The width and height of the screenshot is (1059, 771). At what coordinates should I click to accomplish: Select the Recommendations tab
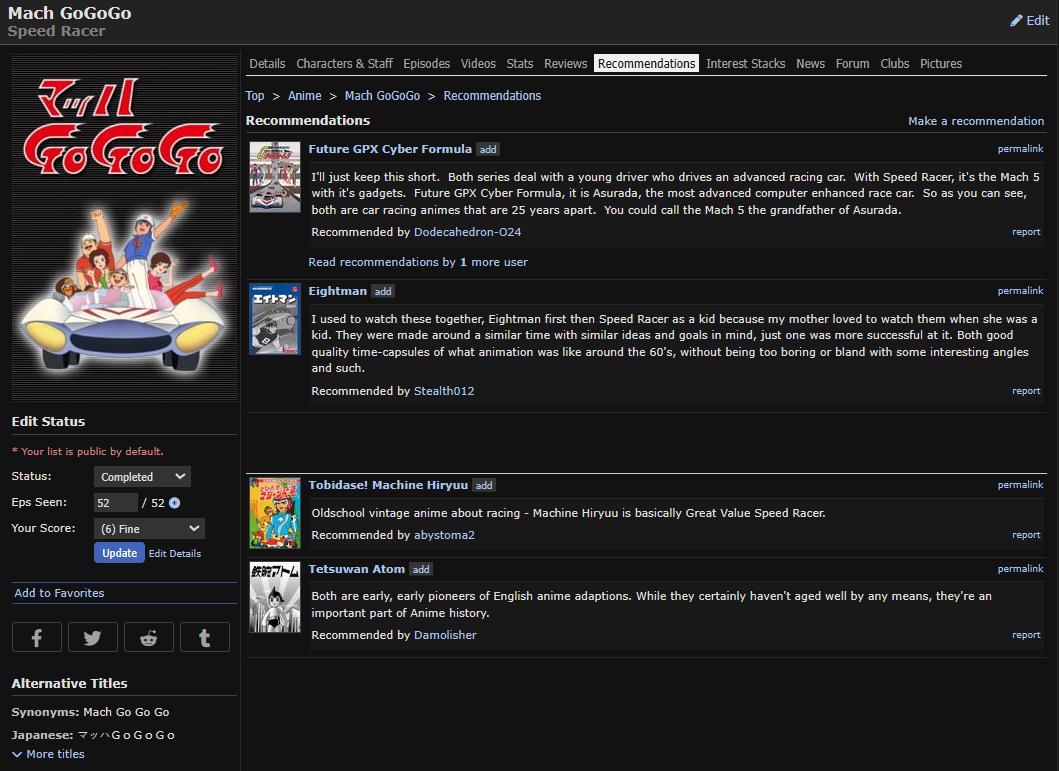[x=646, y=63]
